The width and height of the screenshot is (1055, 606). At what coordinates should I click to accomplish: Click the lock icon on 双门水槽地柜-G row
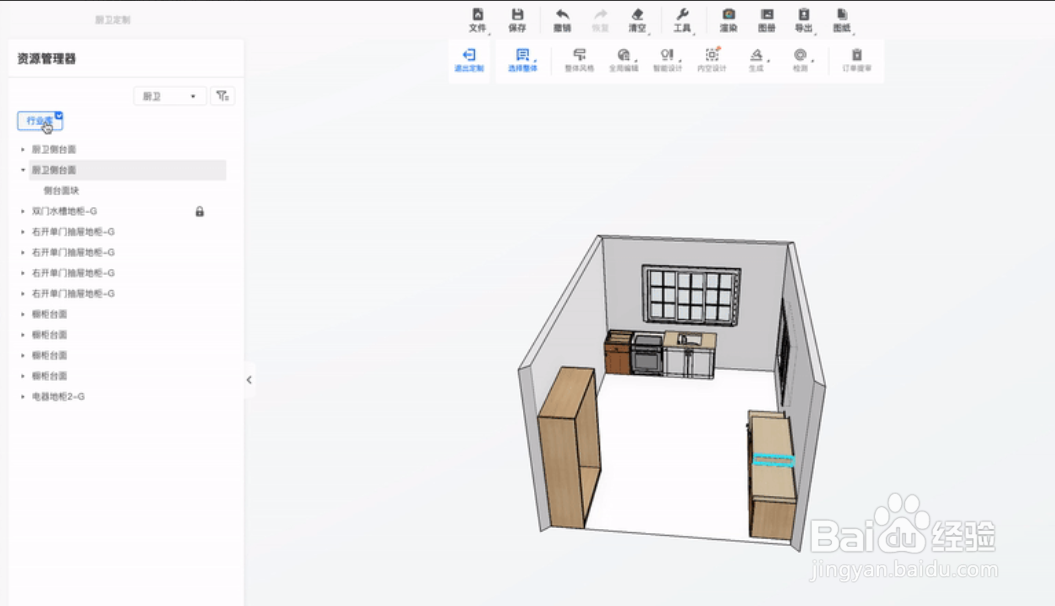[200, 211]
